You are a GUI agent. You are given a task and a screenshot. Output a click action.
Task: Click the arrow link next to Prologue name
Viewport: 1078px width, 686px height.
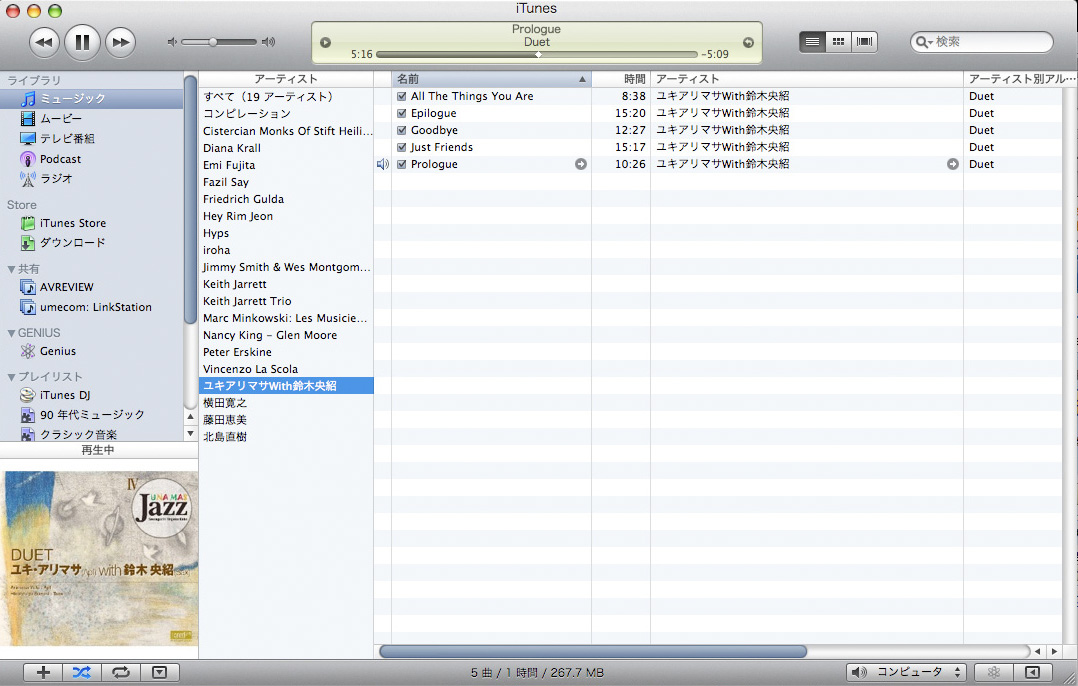pos(581,164)
